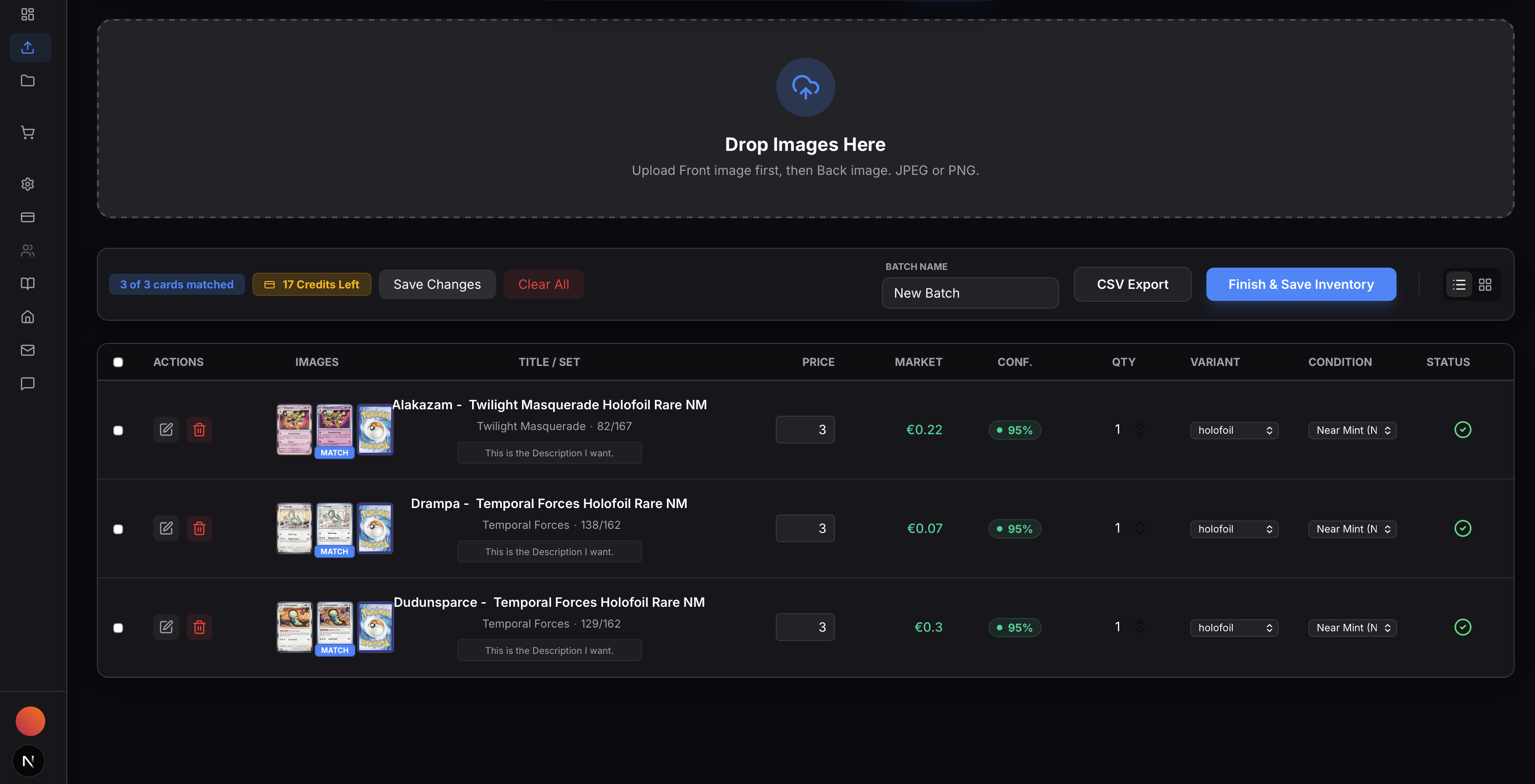Select the list view toggle
1535x784 pixels.
tap(1459, 285)
